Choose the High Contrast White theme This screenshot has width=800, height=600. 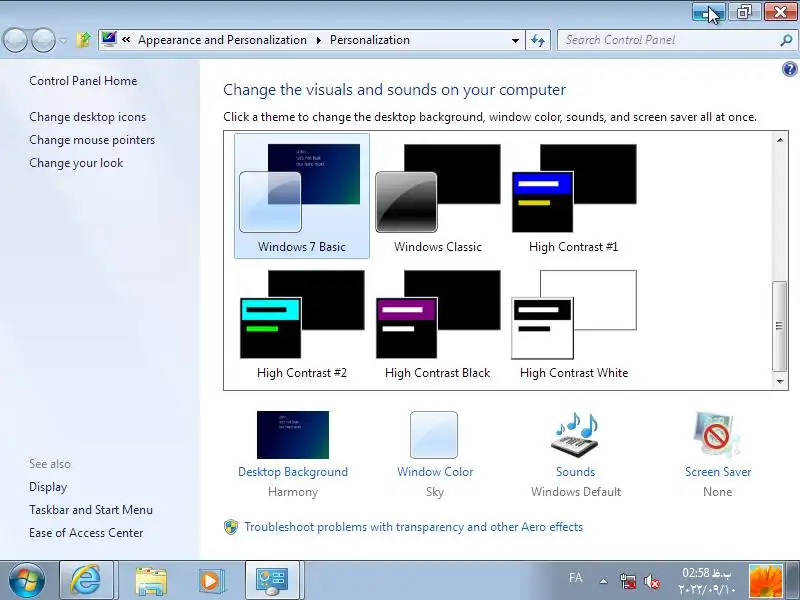coord(574,322)
